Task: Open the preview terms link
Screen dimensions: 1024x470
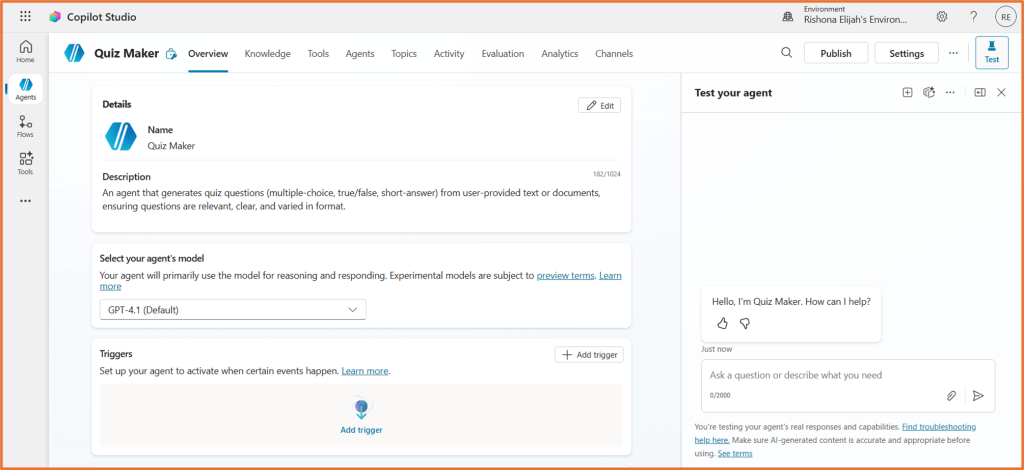Action: [x=565, y=275]
